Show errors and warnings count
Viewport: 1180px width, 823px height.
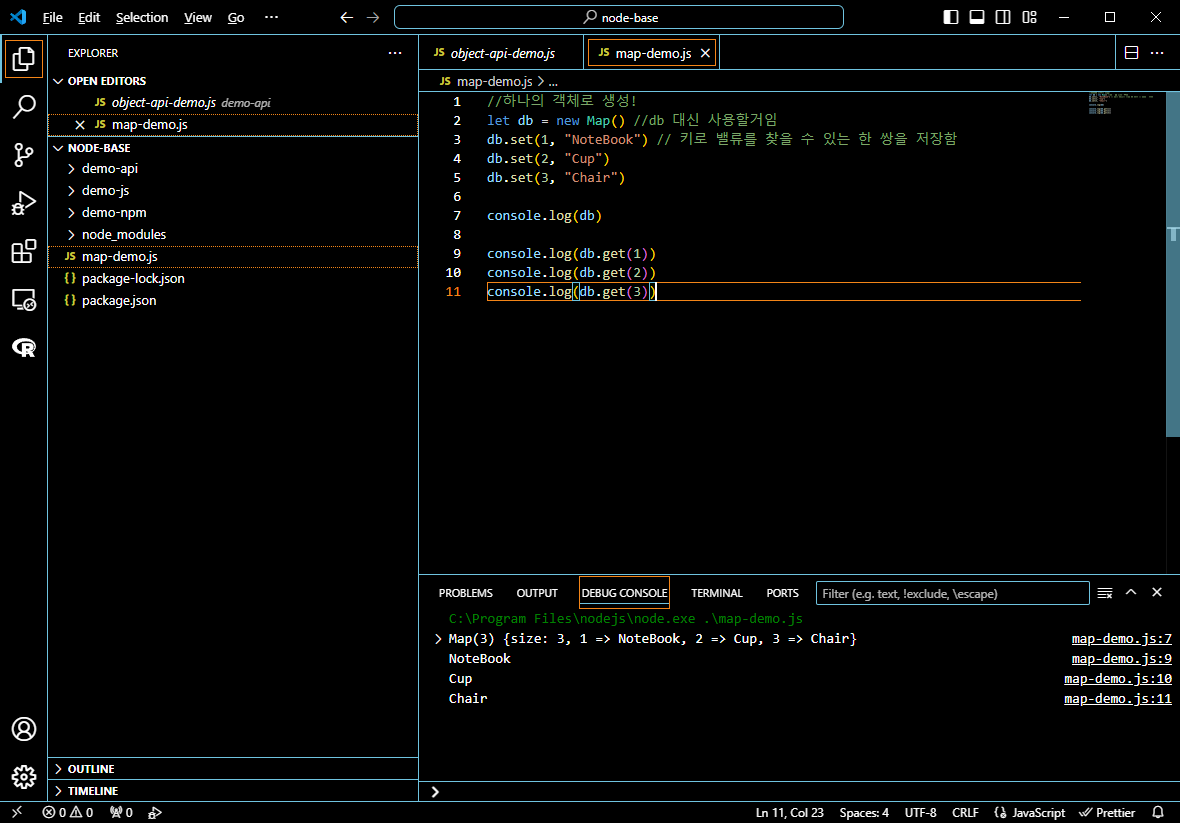(68, 812)
